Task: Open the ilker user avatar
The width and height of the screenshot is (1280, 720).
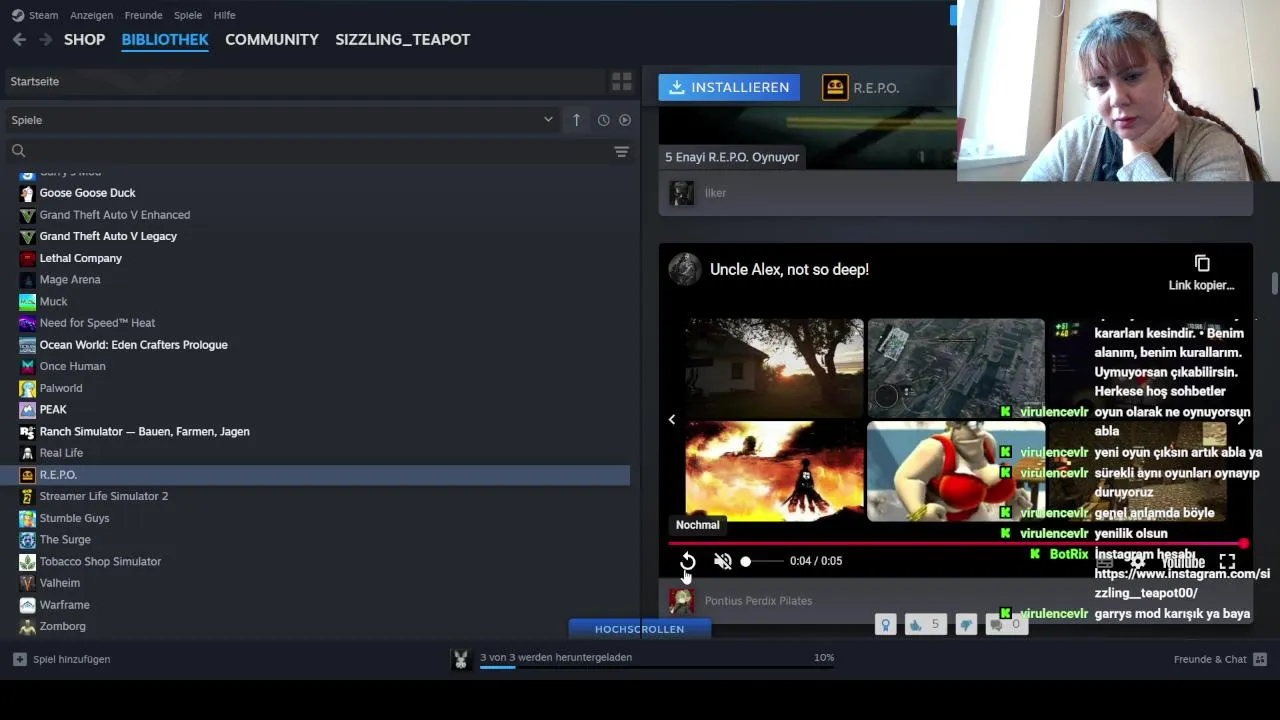Action: coord(682,193)
